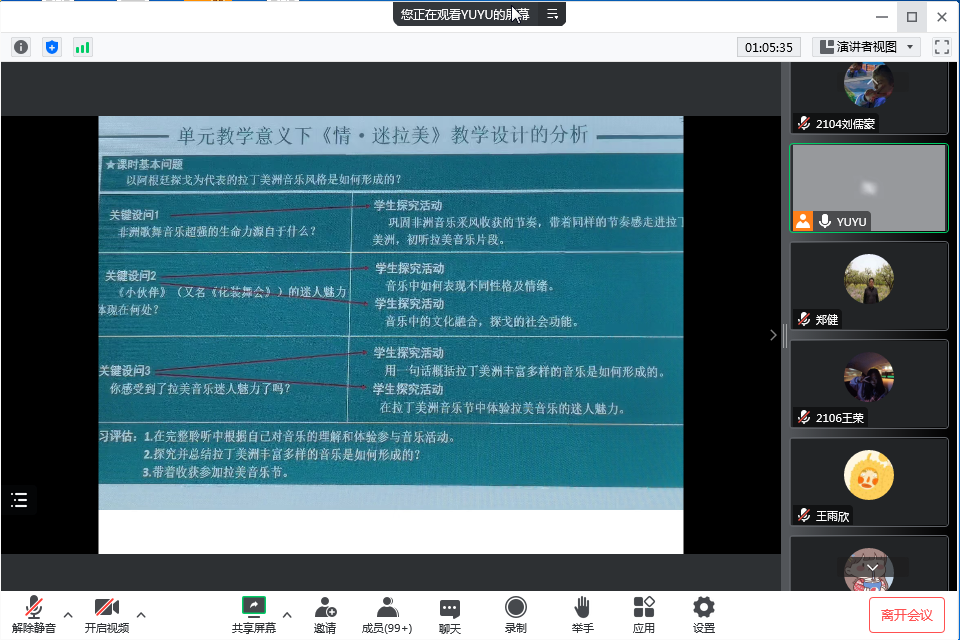Click the blue security shield icon
Viewport: 960px width, 640px height.
pos(52,47)
